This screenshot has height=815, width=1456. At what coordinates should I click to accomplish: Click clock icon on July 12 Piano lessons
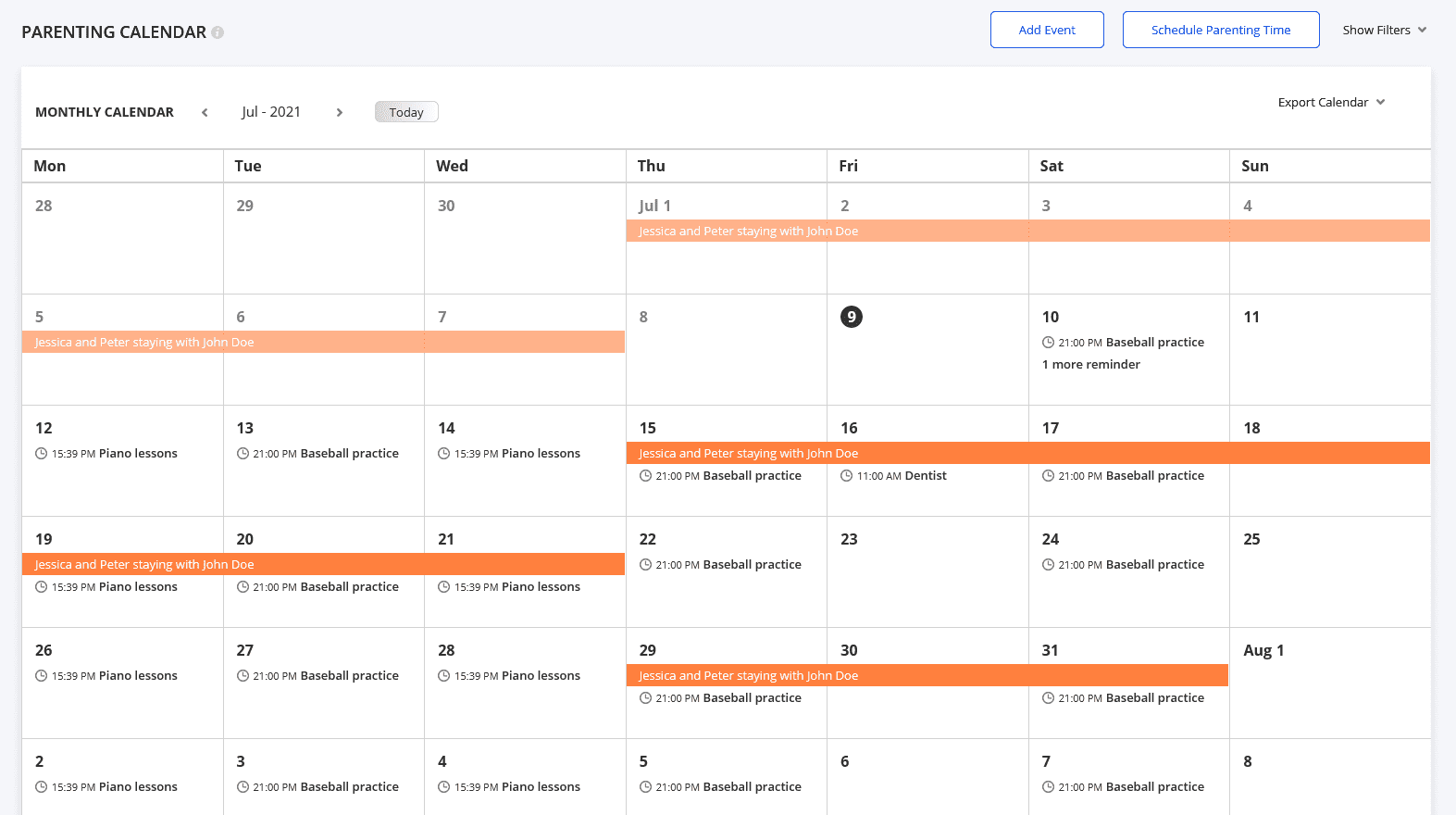pos(41,454)
